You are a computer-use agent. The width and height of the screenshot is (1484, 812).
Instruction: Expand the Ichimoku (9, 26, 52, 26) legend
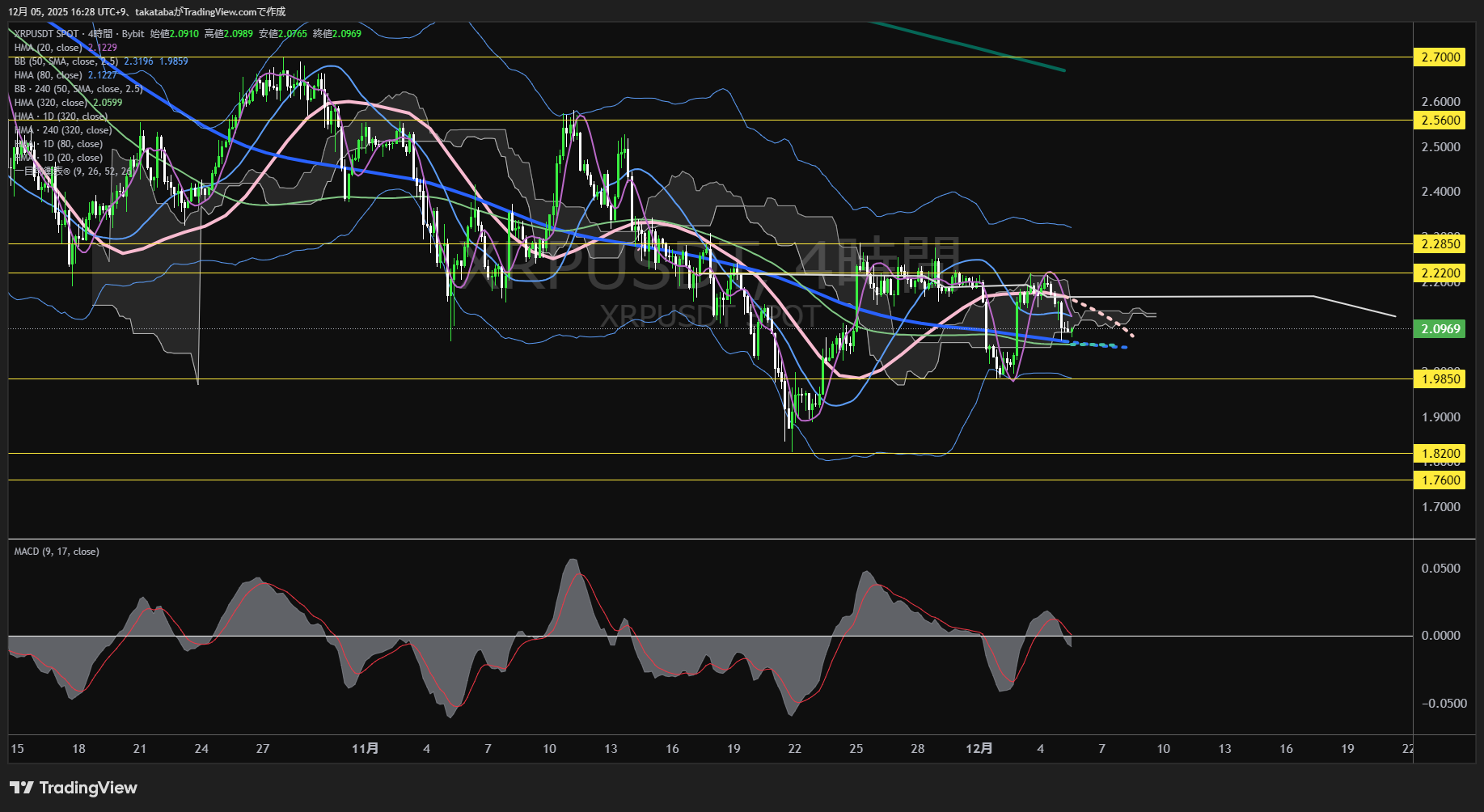73,171
